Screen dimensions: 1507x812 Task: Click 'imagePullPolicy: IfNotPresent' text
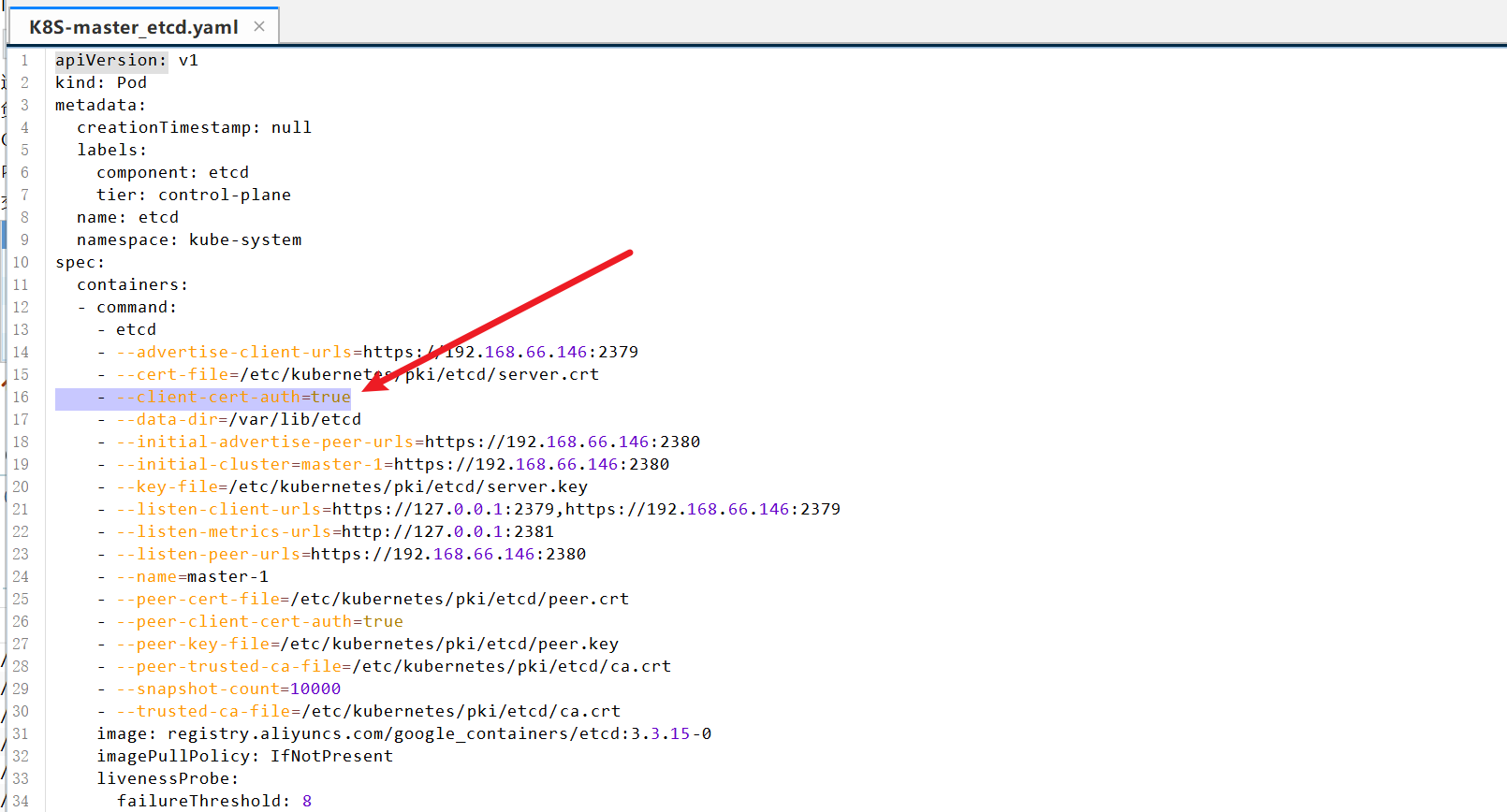coord(245,757)
